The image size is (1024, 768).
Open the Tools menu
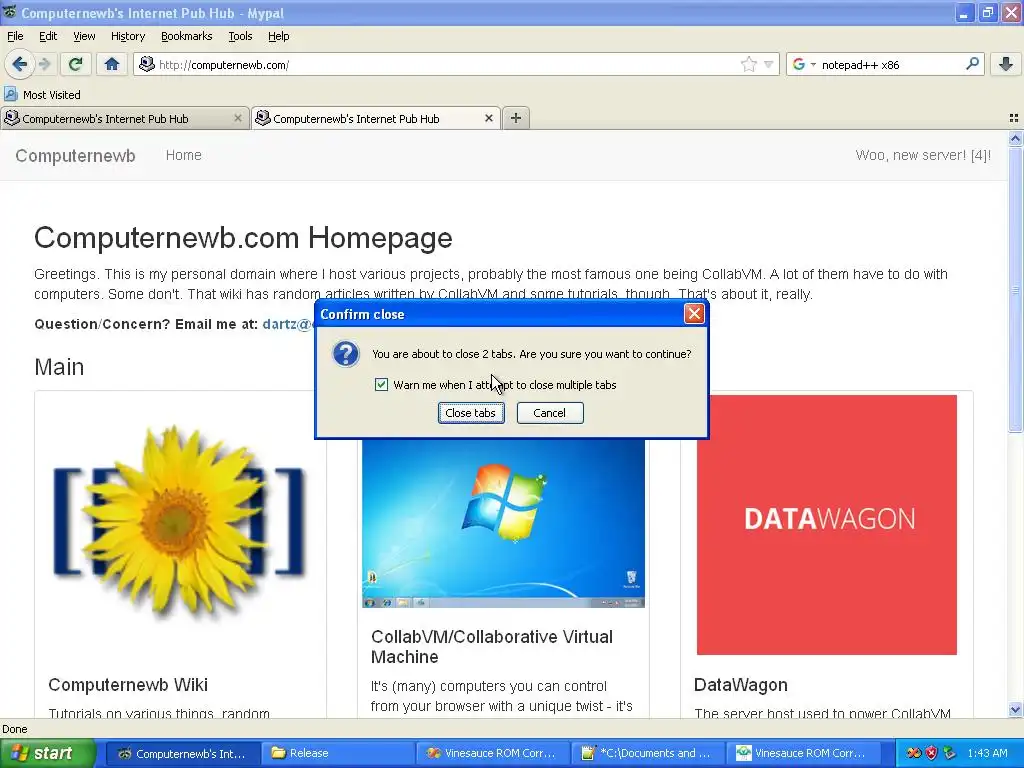[x=240, y=36]
